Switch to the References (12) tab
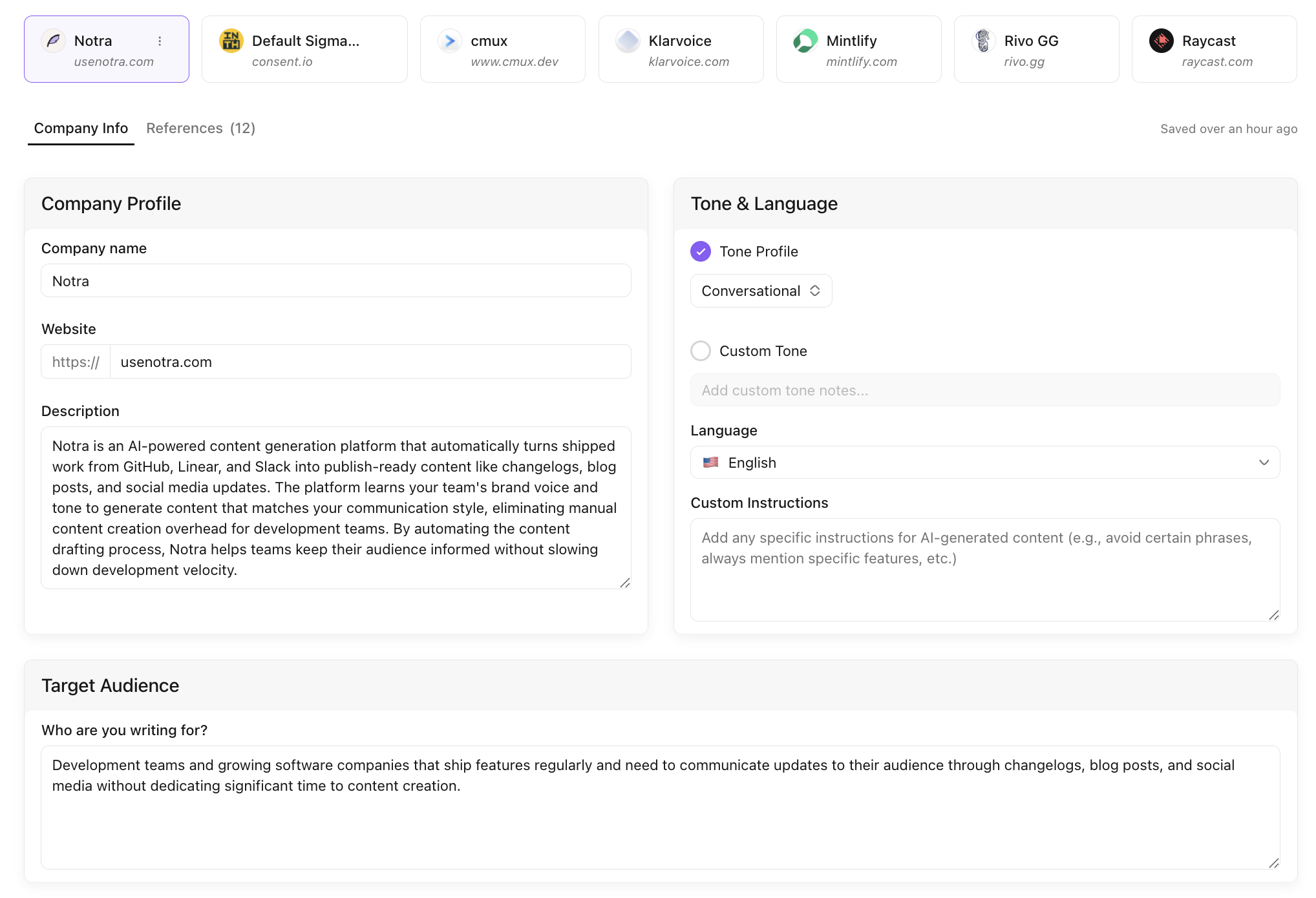Screen dimensions: 1316x898 coord(200,129)
